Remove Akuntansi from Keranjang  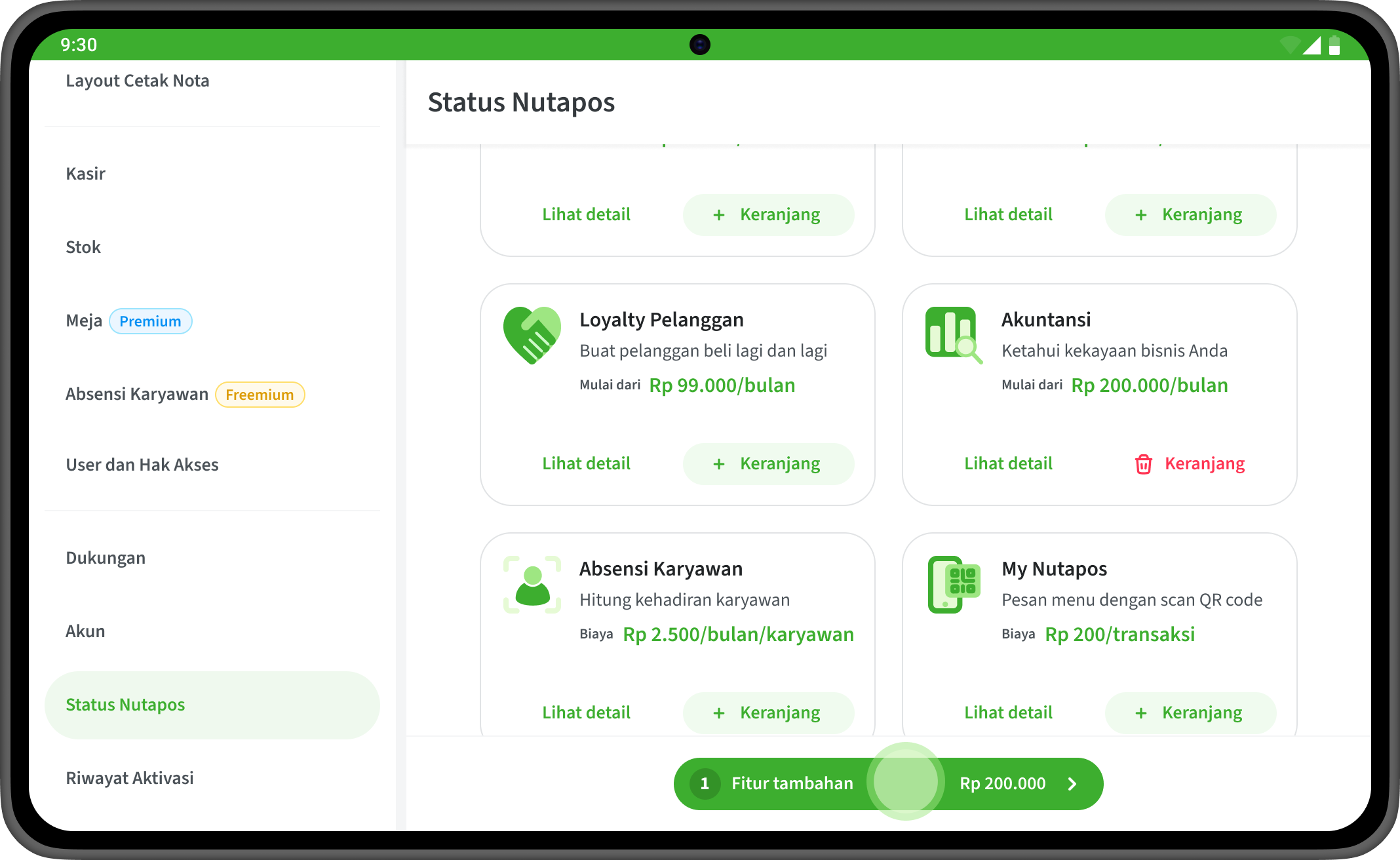[1190, 463]
